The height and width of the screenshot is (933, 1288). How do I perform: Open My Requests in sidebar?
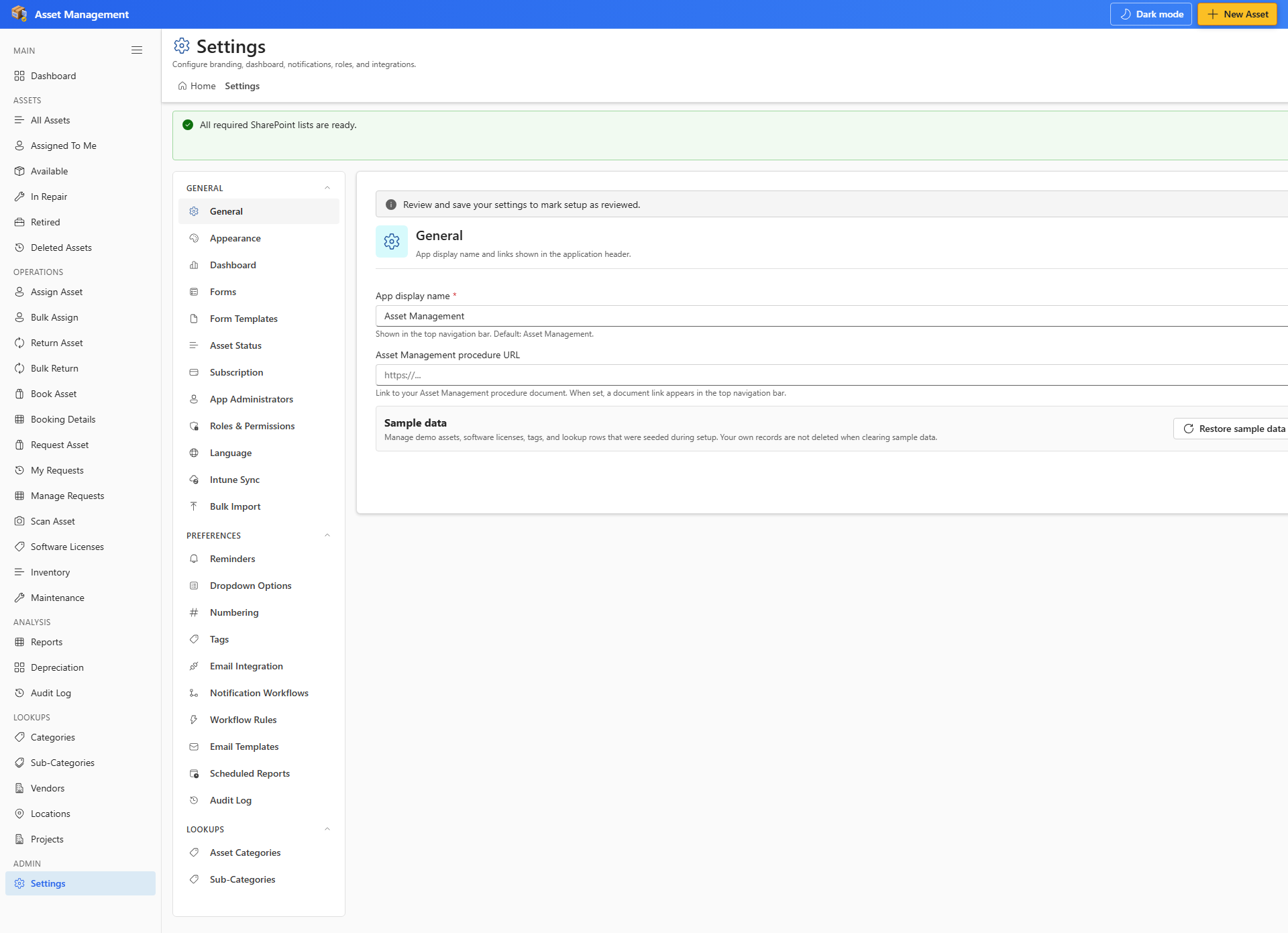(x=80, y=470)
